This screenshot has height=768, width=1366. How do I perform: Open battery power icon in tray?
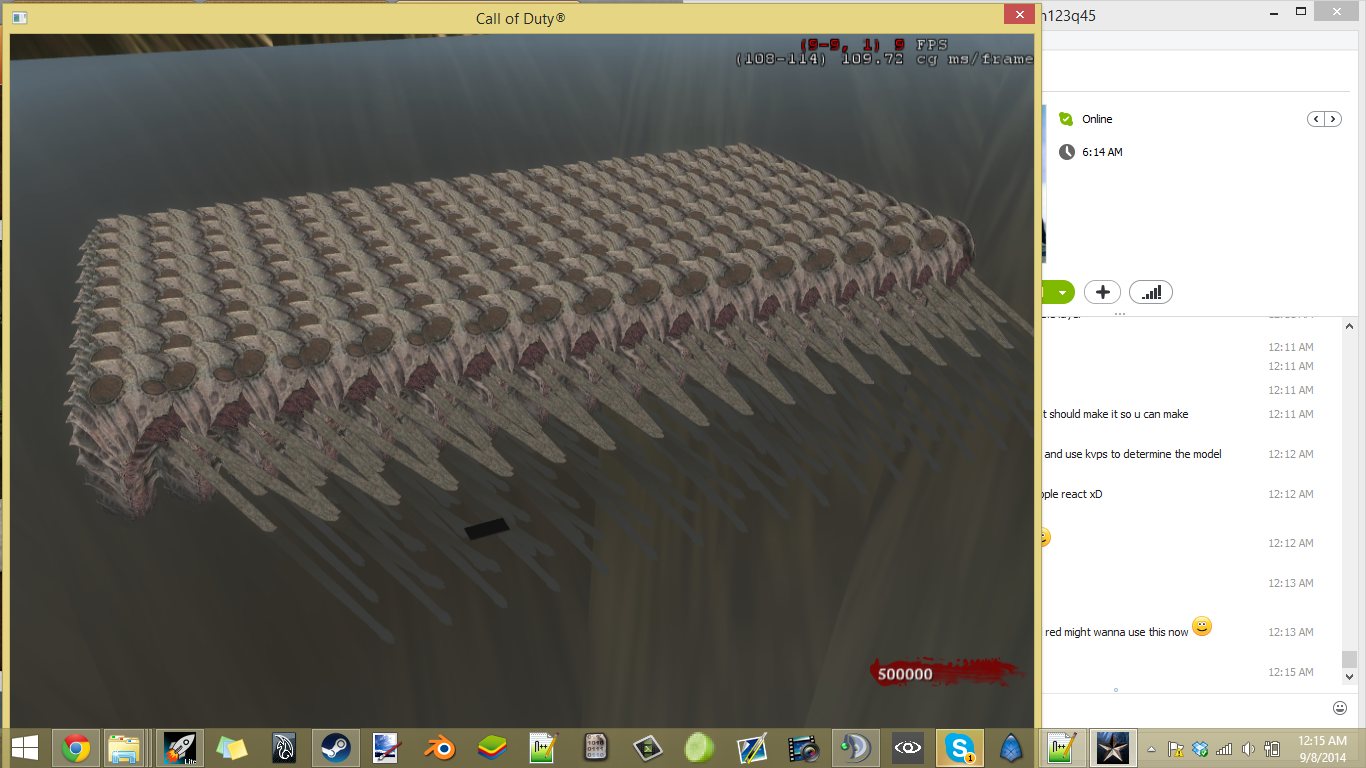pyautogui.click(x=1273, y=748)
